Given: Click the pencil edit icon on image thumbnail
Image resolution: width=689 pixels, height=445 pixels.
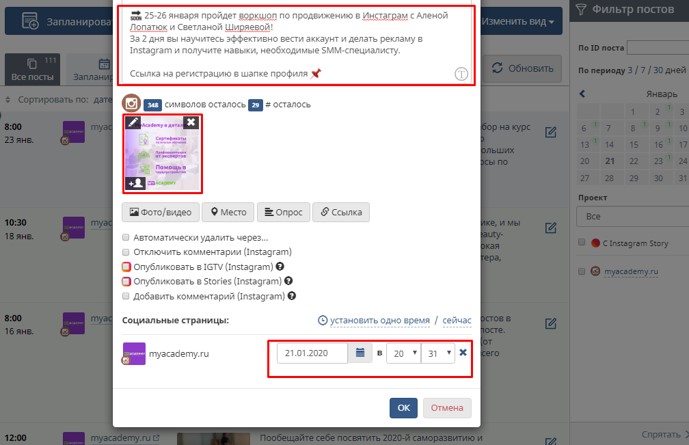Looking at the screenshot, I should [134, 122].
